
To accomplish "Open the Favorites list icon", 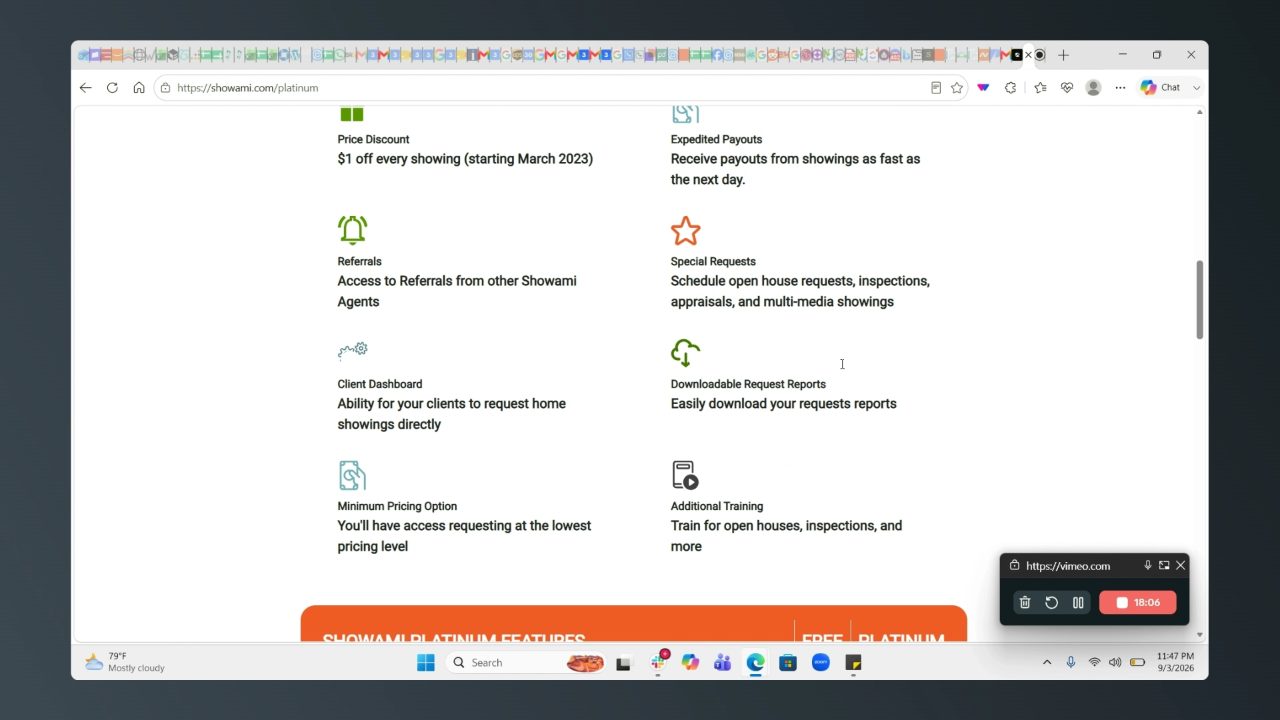I will 1040,88.
